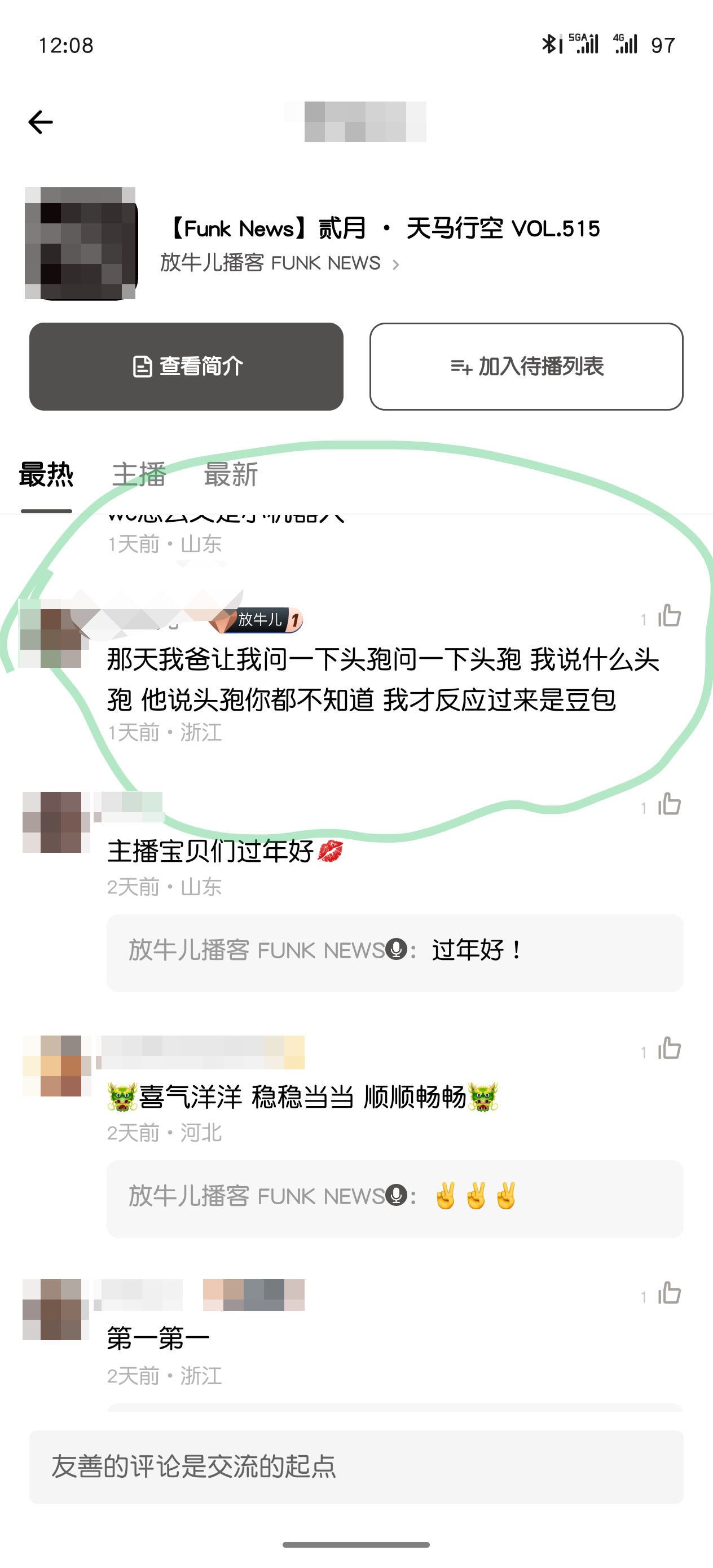This screenshot has width=713, height=1568.
Task: Like the 头孢 豆包 comment
Action: [x=669, y=616]
